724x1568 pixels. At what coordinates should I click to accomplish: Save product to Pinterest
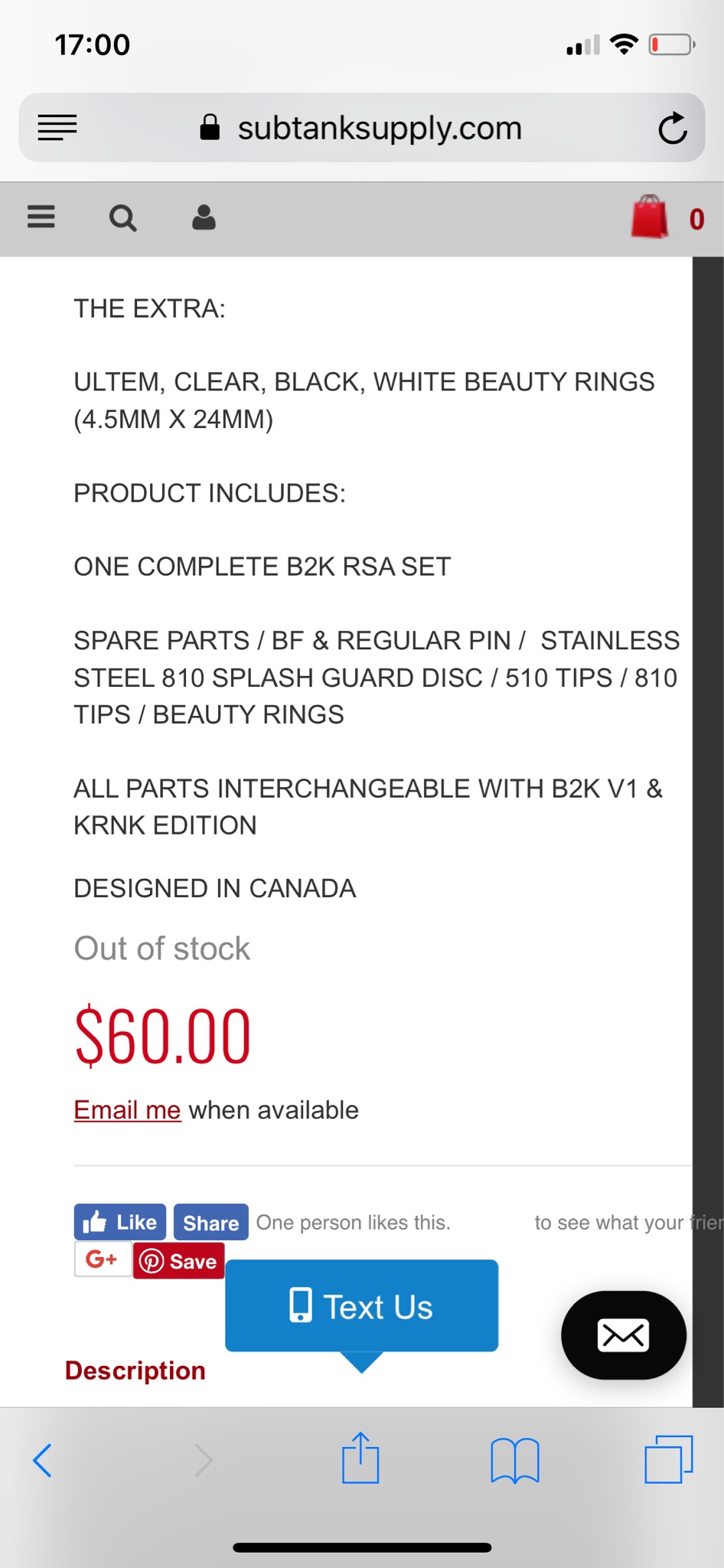coord(179,1261)
